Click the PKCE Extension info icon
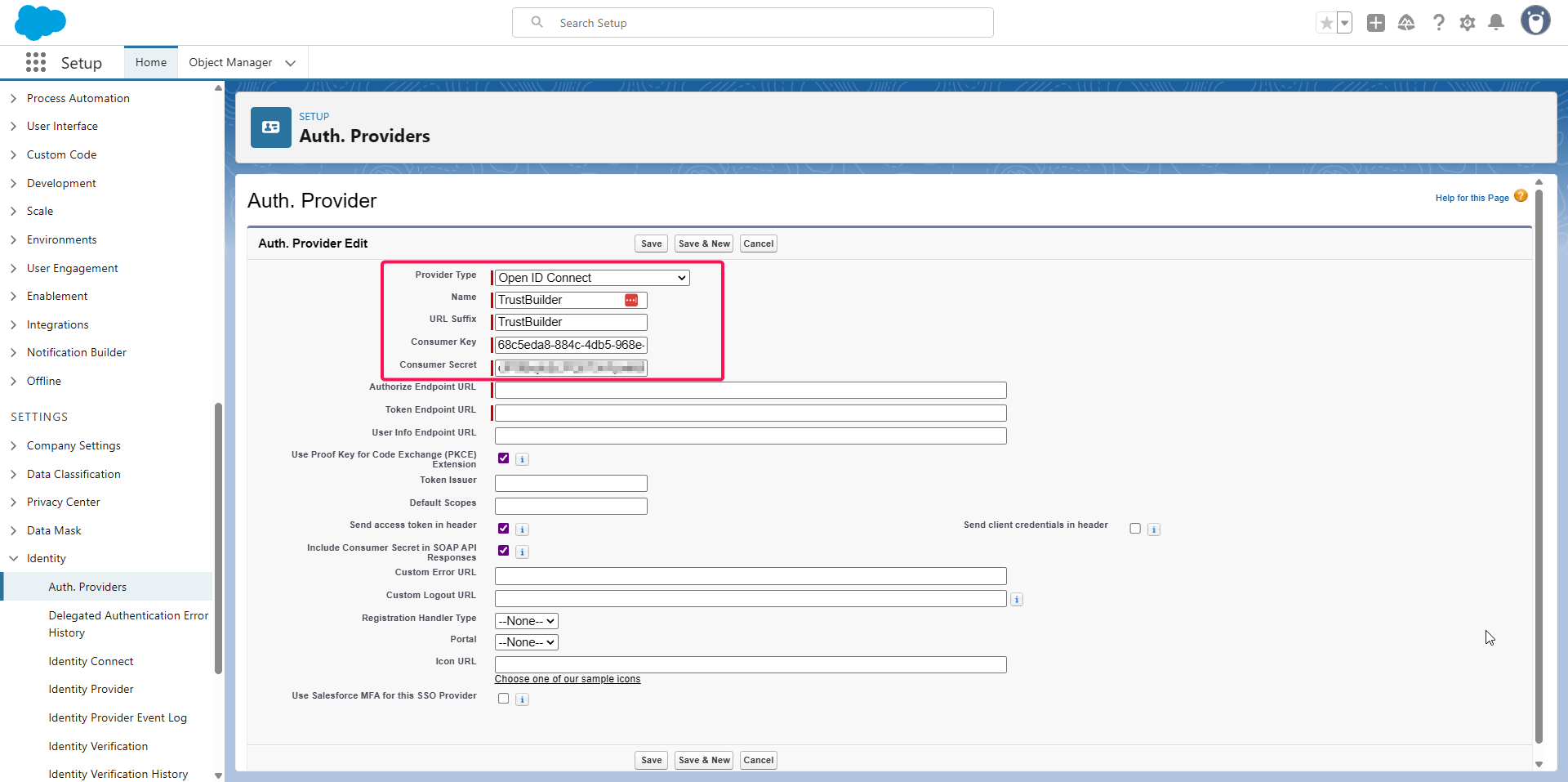 [x=523, y=459]
